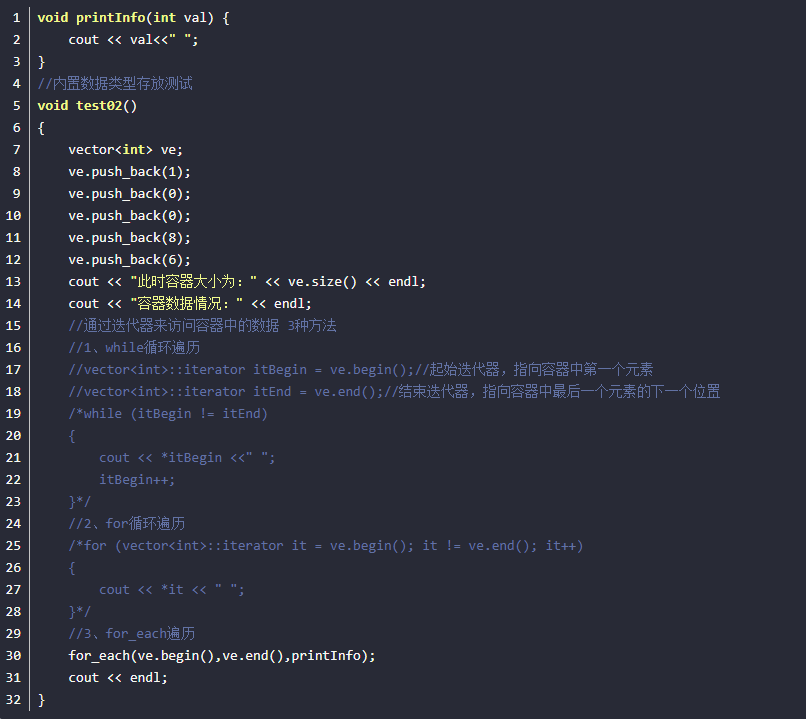Click the ve.push_back(8) statement
Viewport: 806px width, 719px height.
coord(129,238)
